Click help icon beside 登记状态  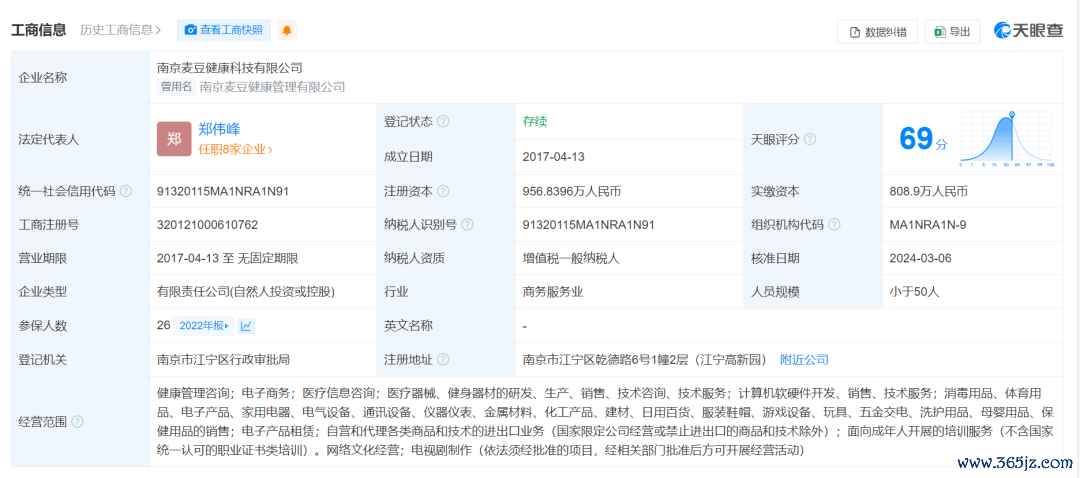point(443,121)
